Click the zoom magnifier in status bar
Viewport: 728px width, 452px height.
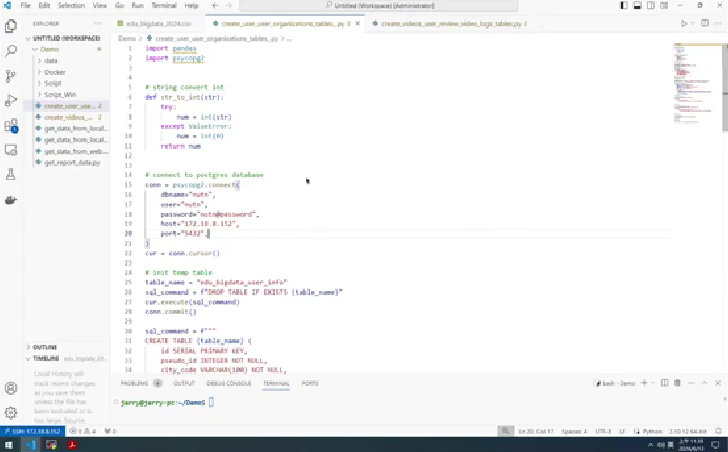506,431
